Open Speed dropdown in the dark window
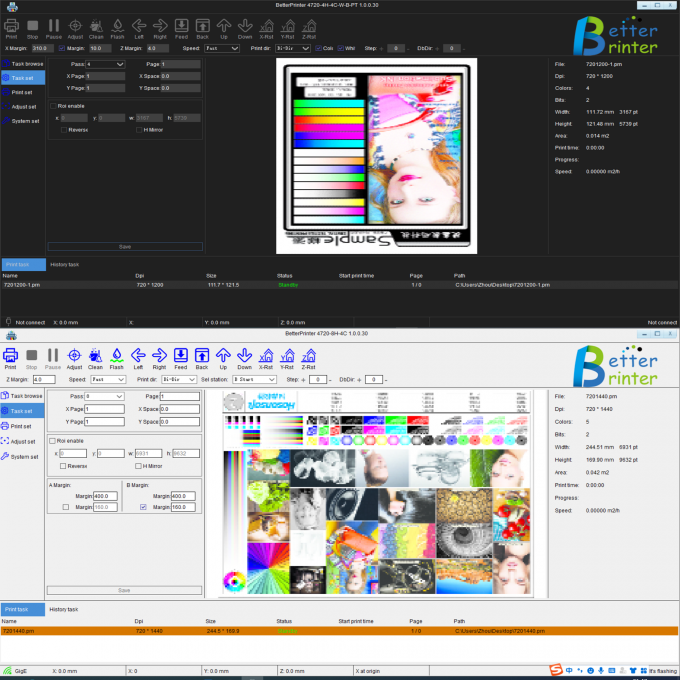Viewport: 680px width, 680px height. 221,48
